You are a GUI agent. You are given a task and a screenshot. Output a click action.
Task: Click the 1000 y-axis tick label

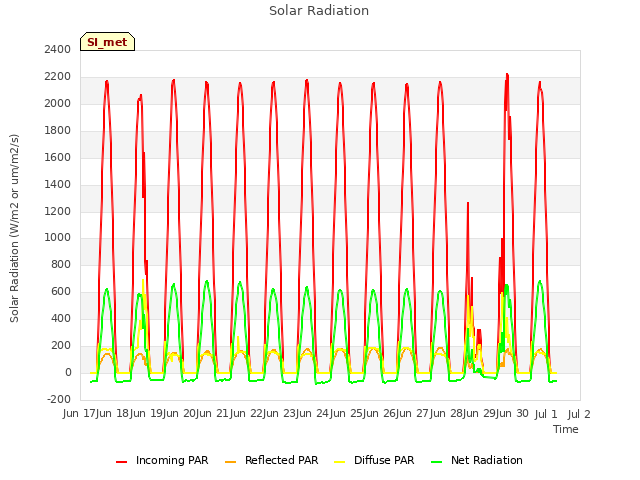coord(58,237)
